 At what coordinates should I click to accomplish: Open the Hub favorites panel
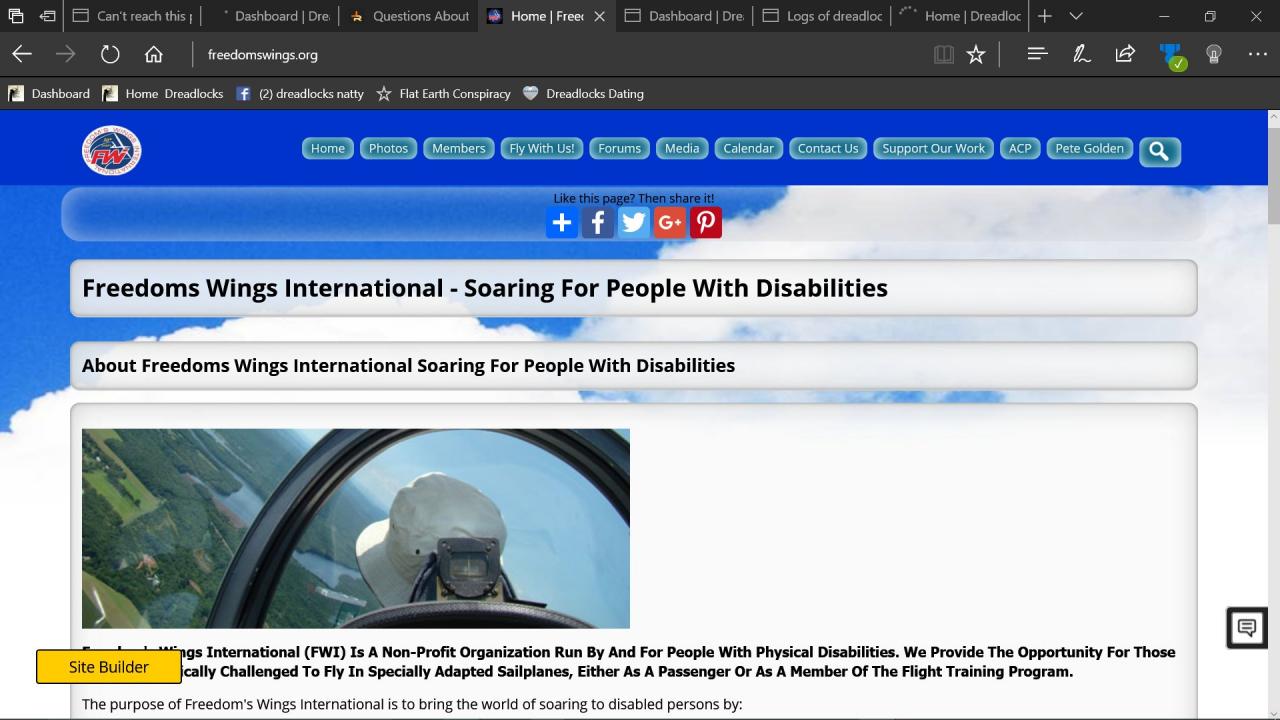point(1037,55)
